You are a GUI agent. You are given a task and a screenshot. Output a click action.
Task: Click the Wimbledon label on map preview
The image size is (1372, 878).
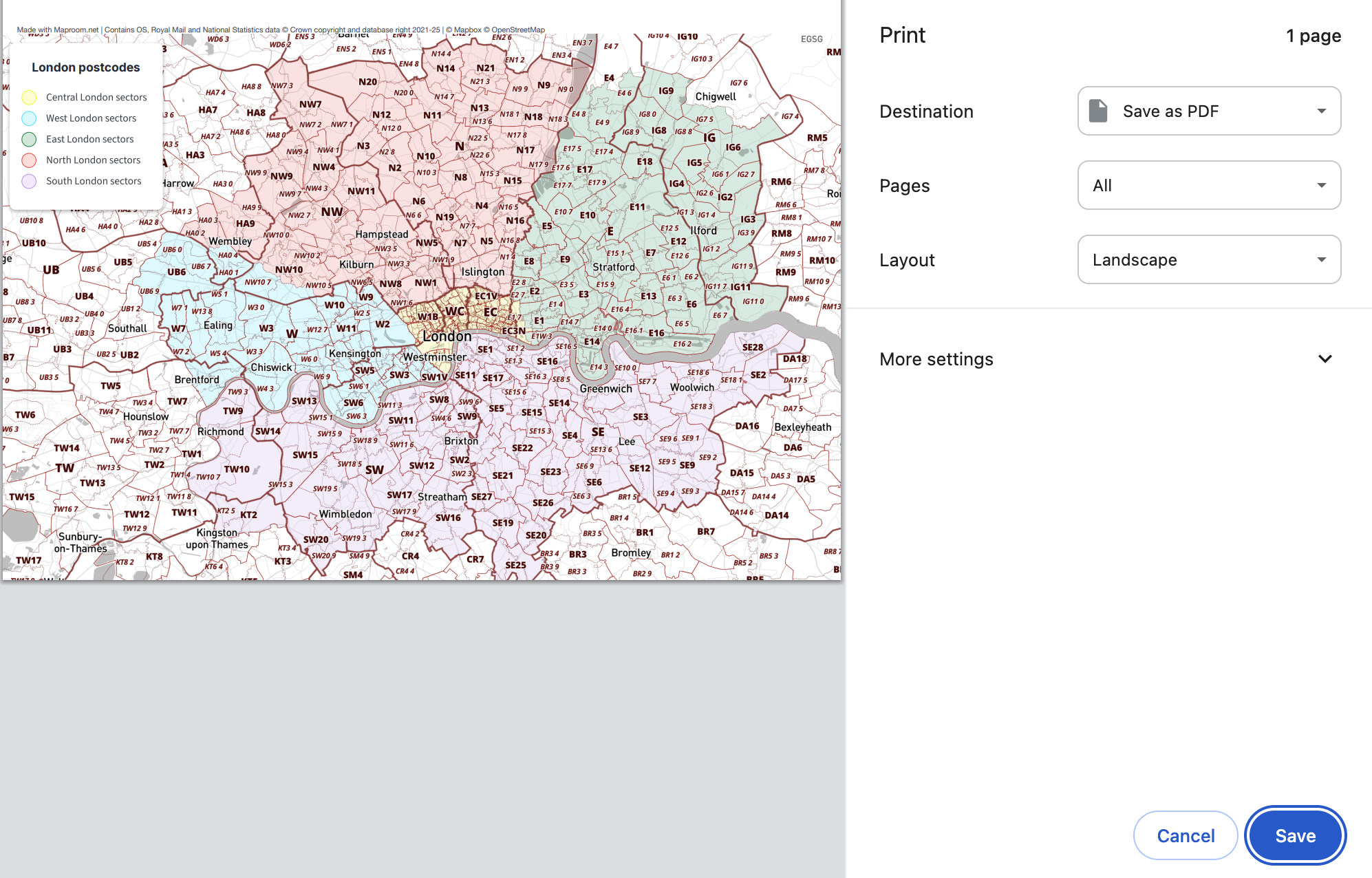pos(345,514)
